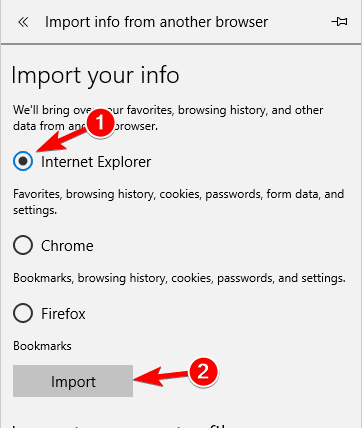Click the Chrome option label text
This screenshot has width=362, height=428.
click(x=67, y=246)
